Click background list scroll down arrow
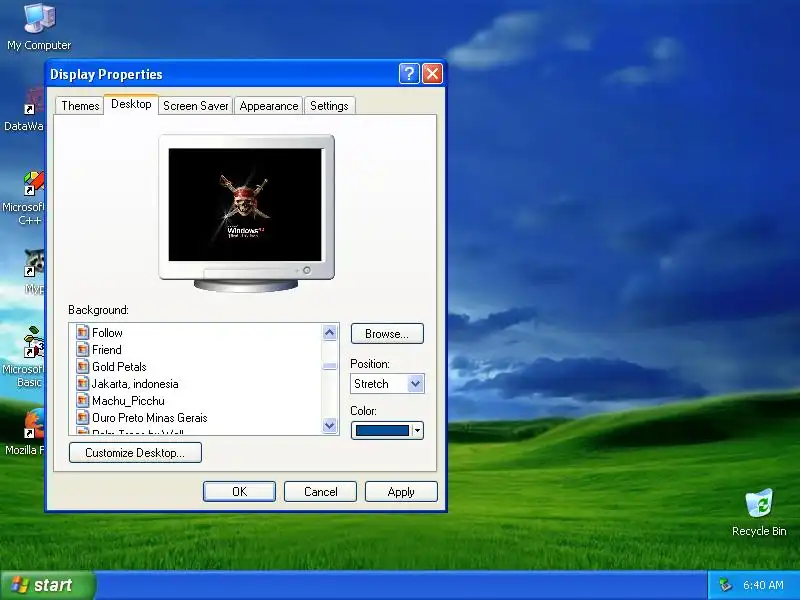This screenshot has width=800, height=600. [x=330, y=425]
